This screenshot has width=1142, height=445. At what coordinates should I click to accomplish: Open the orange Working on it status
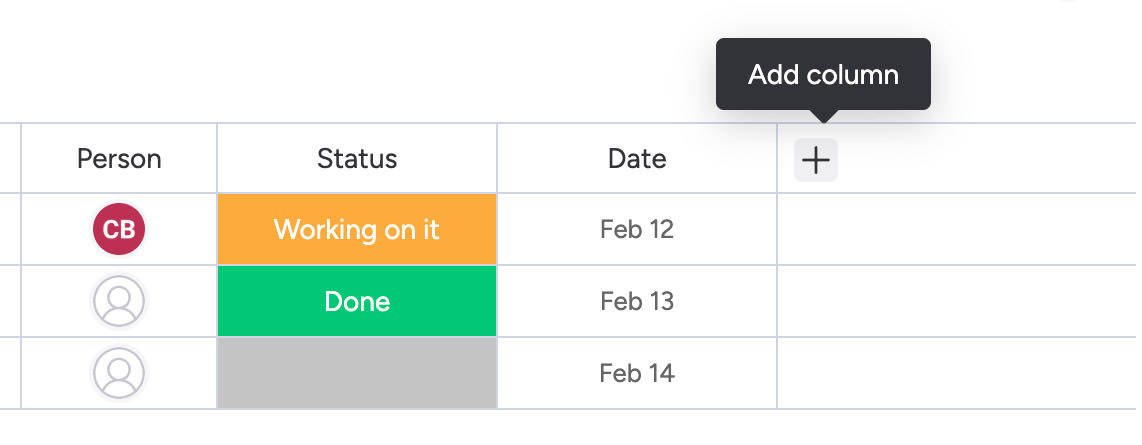coord(357,229)
